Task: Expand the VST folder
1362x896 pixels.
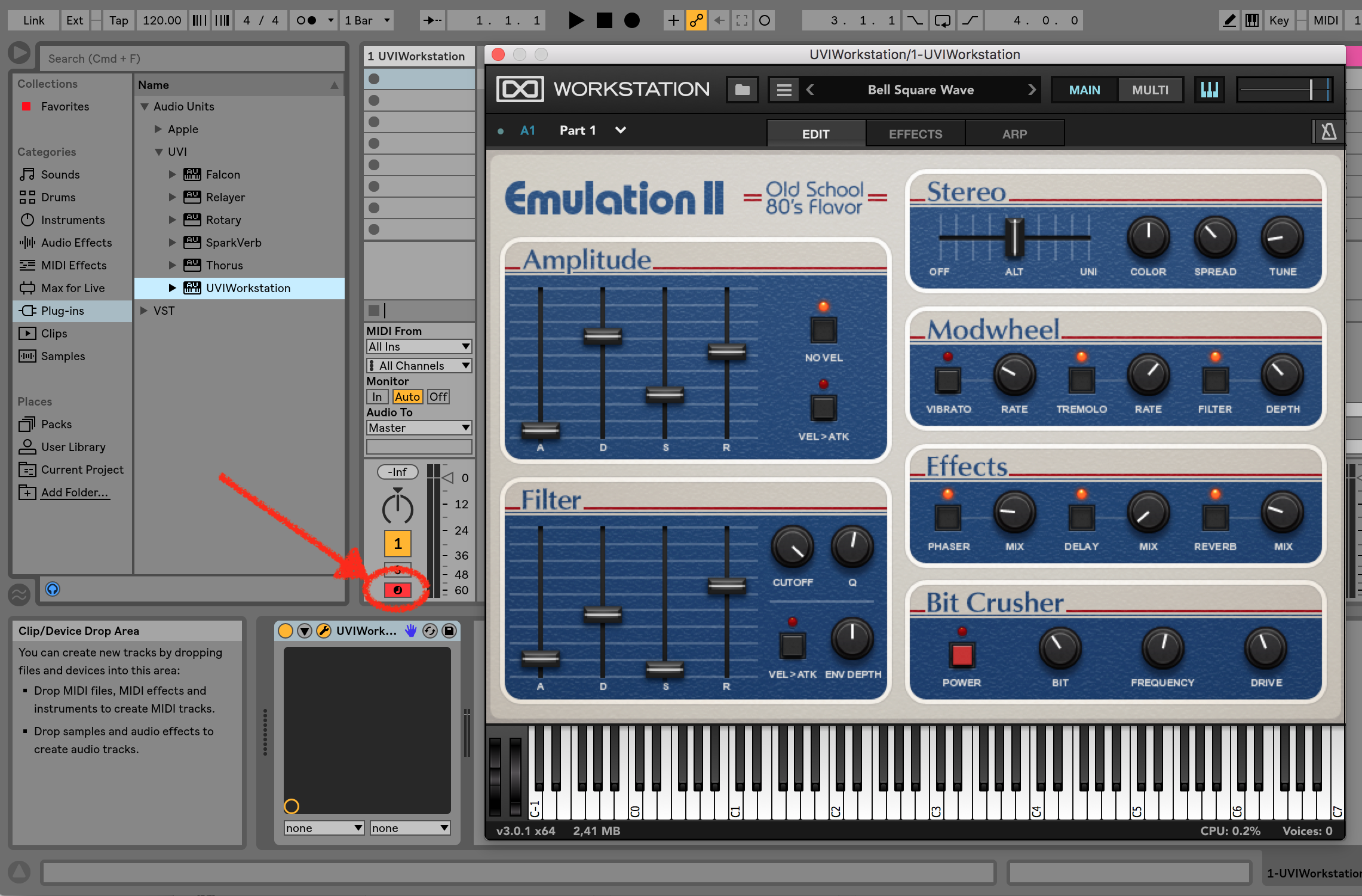Action: pos(143,311)
